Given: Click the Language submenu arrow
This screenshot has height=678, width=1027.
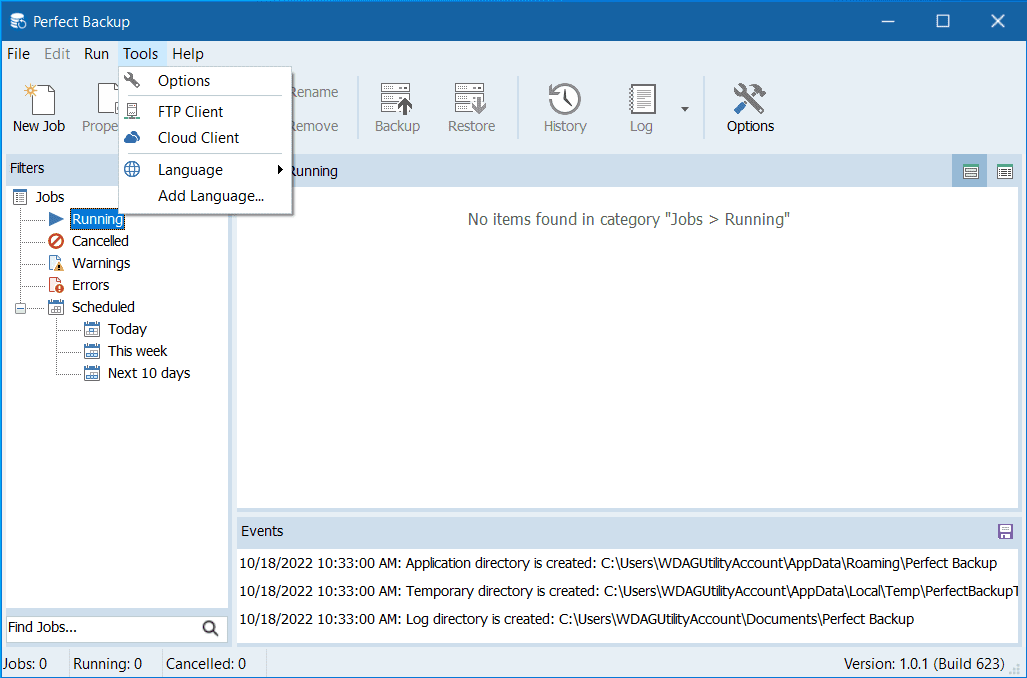Looking at the screenshot, I should pos(280,170).
